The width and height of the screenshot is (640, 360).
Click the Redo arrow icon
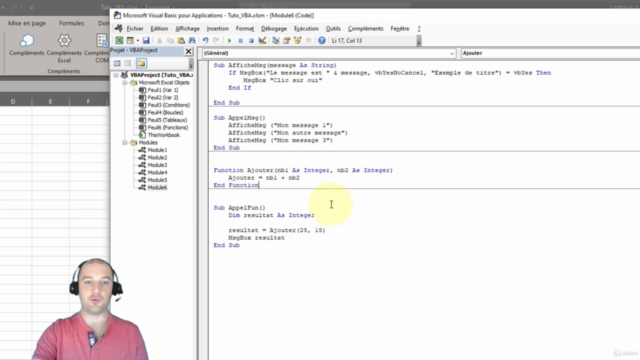[216, 40]
